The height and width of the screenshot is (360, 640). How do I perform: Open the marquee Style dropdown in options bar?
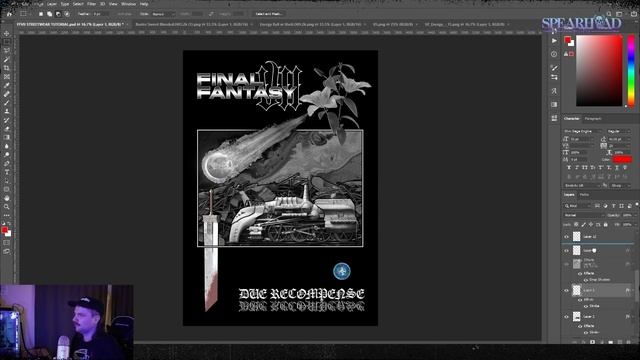(163, 14)
